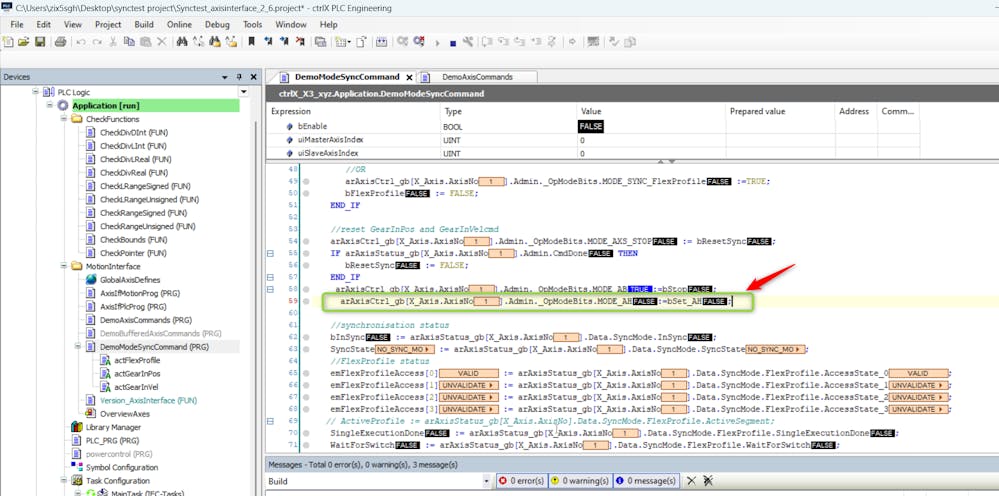Screen dimensions: 999x496
Task: Click the Print icon in toolbar
Action: point(60,42)
